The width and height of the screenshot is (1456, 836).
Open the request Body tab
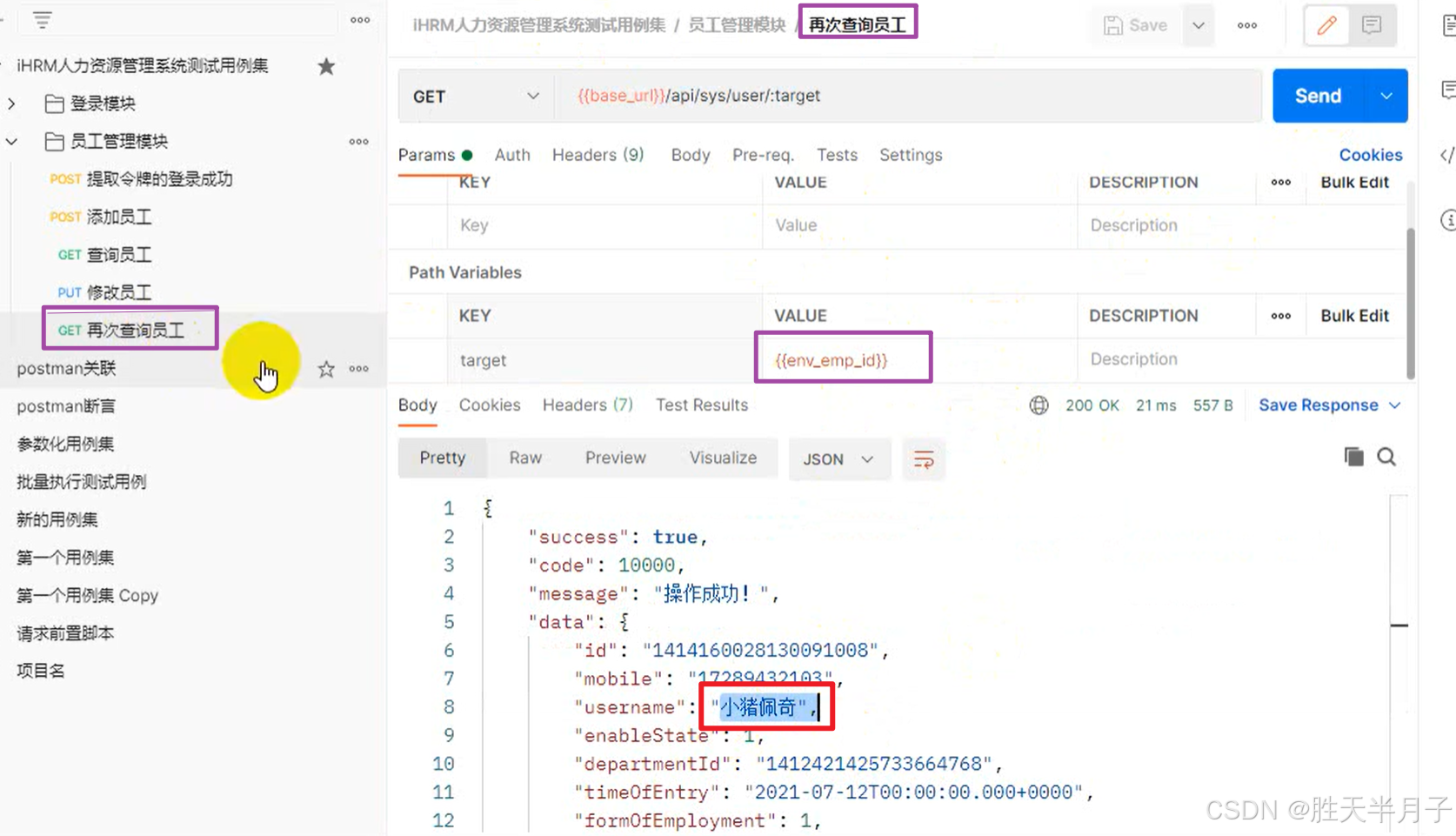[x=691, y=155]
